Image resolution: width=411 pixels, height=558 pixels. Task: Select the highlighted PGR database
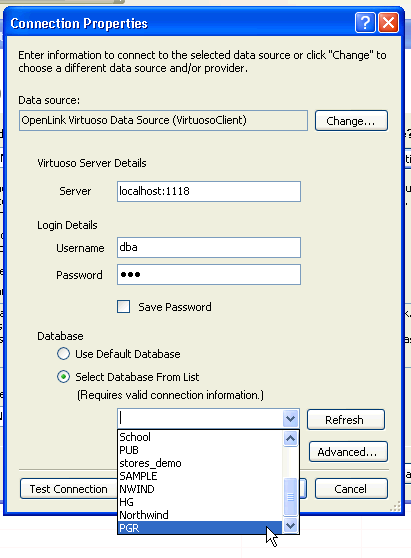click(200, 528)
